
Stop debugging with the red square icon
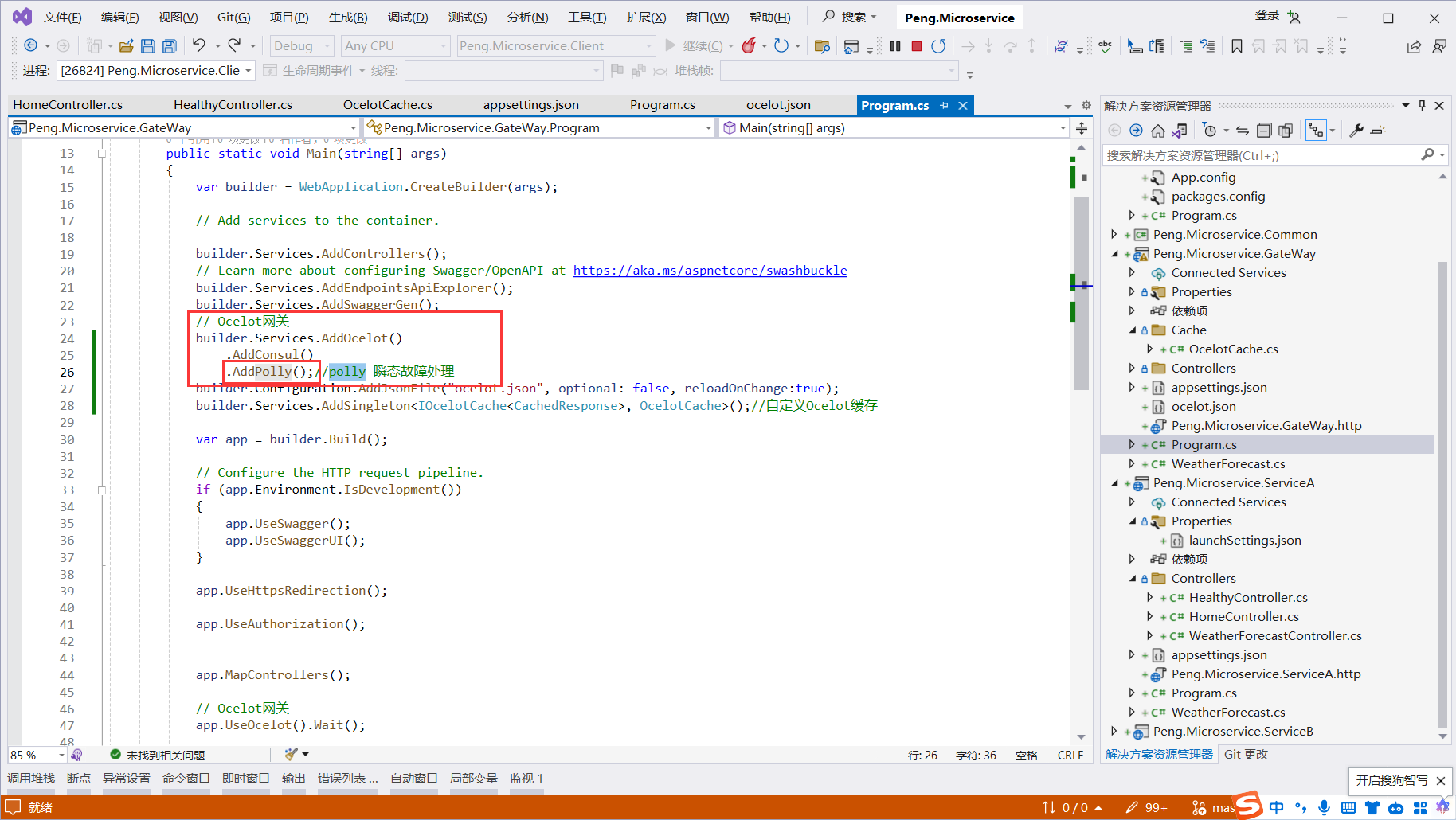[917, 46]
